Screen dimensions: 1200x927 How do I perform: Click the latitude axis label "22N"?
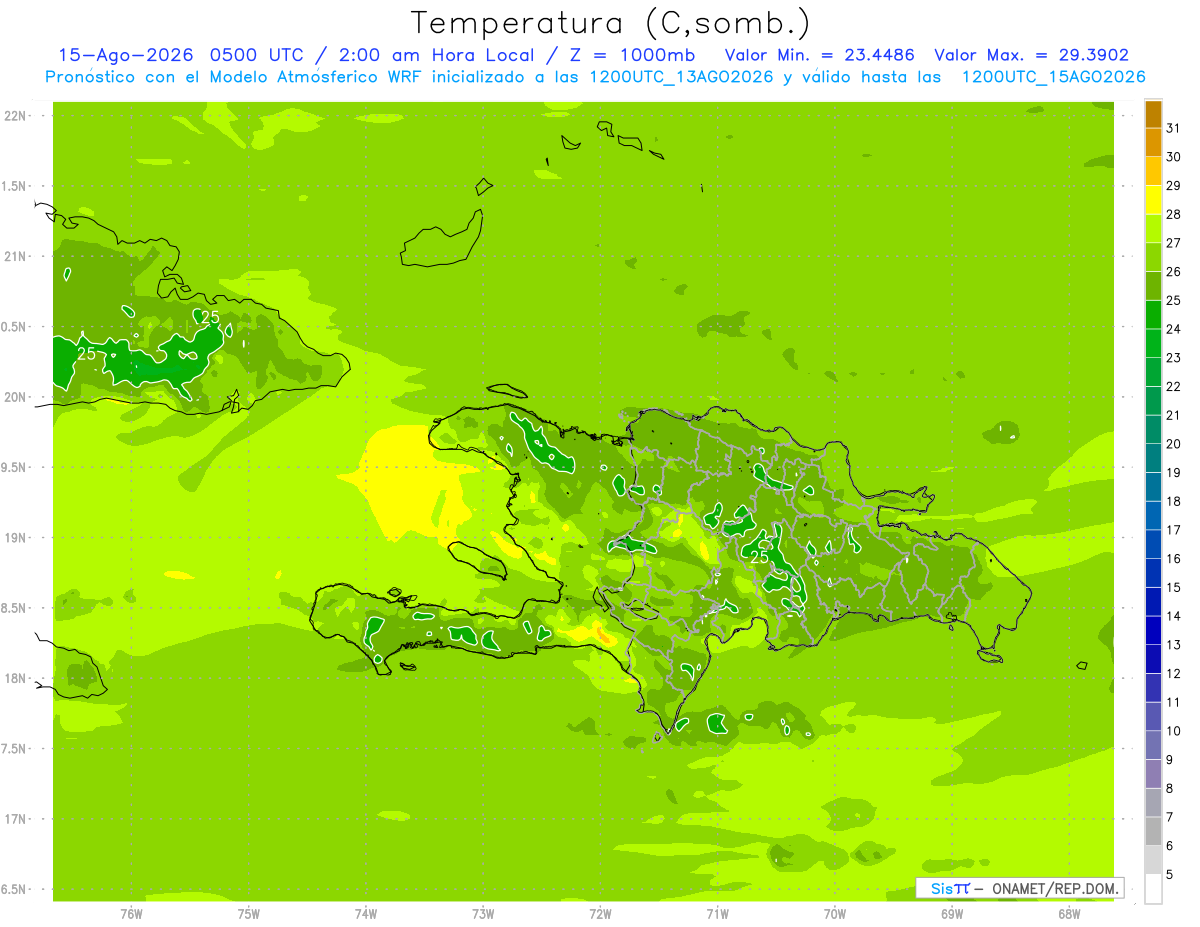point(15,116)
